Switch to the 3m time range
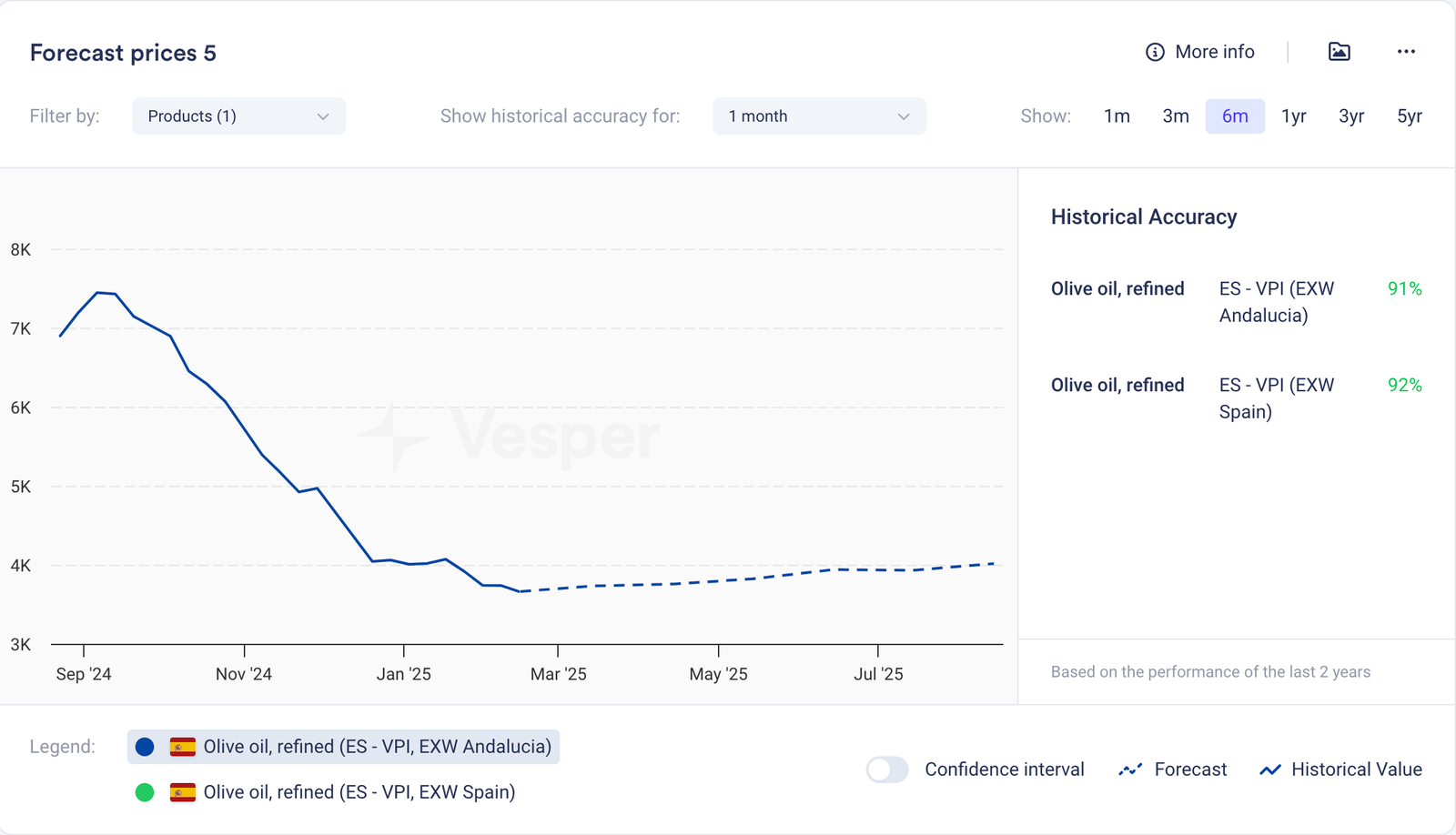The height and width of the screenshot is (835, 1456). coord(1176,116)
